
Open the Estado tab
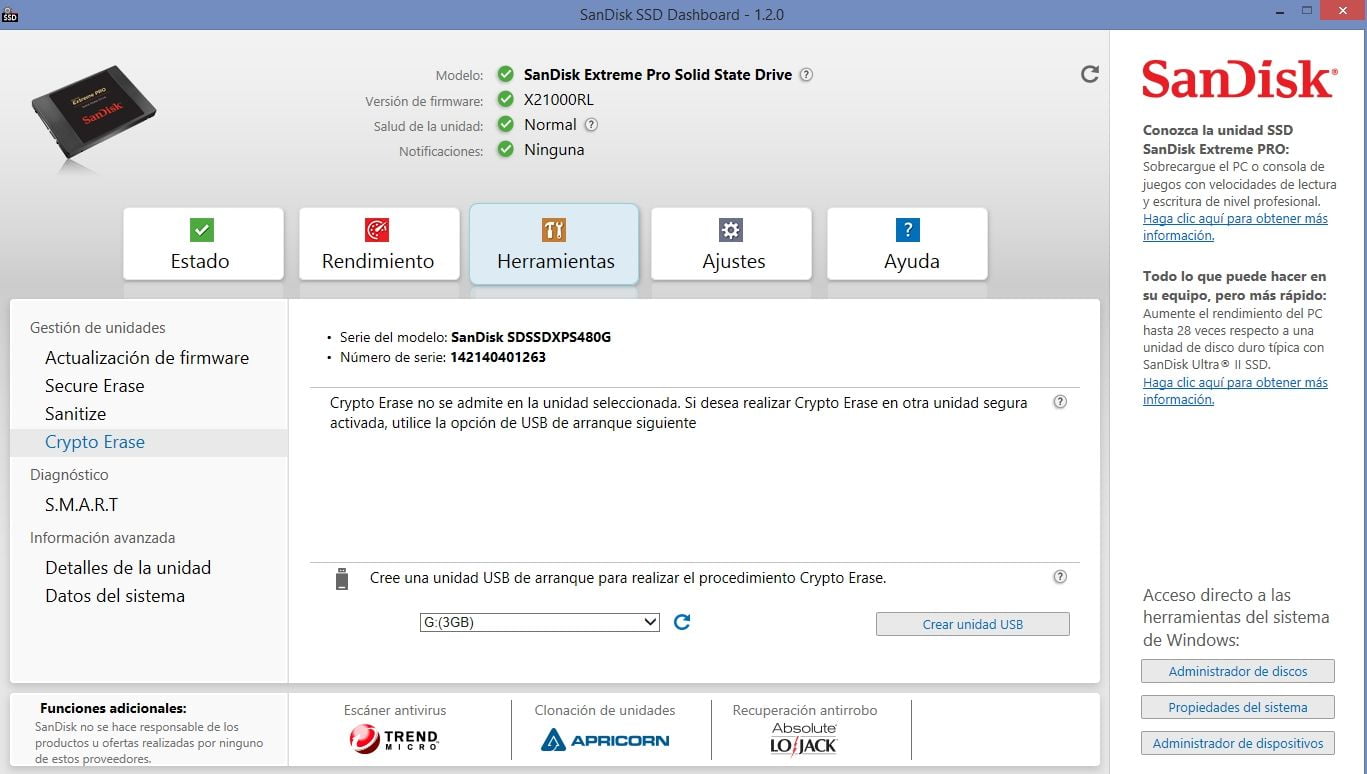pos(203,244)
